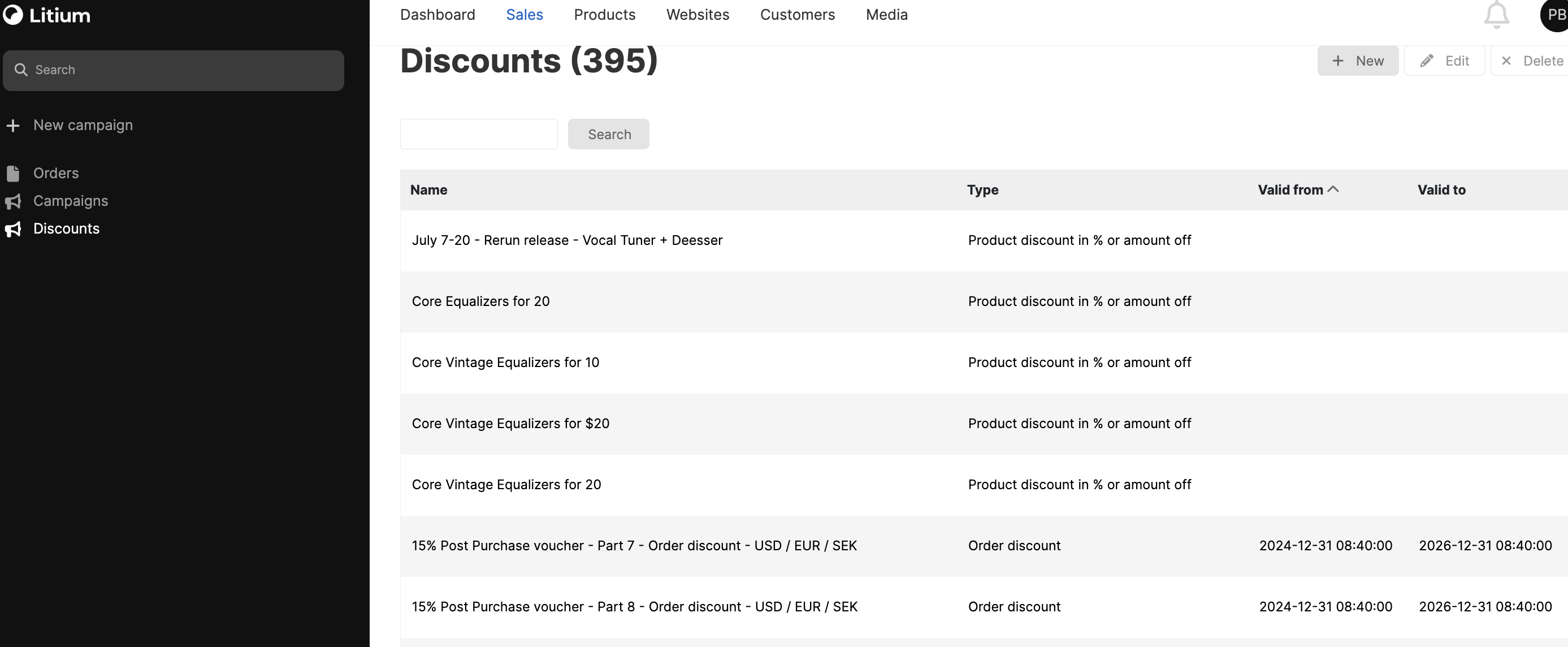Switch to the Products tab
The width and height of the screenshot is (1568, 647).
(604, 15)
